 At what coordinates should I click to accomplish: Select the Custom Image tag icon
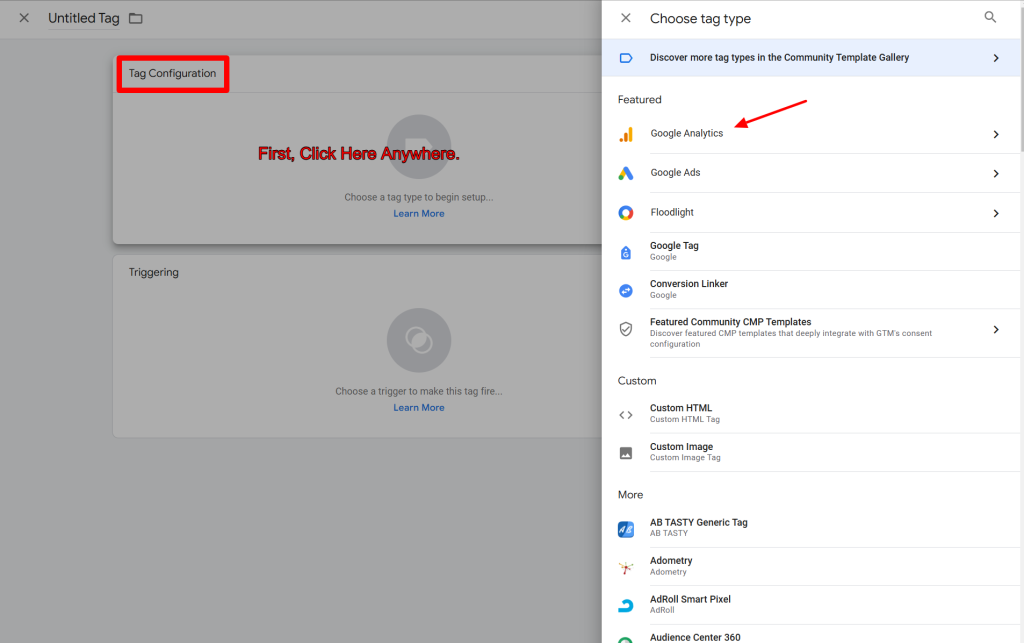[627, 451]
